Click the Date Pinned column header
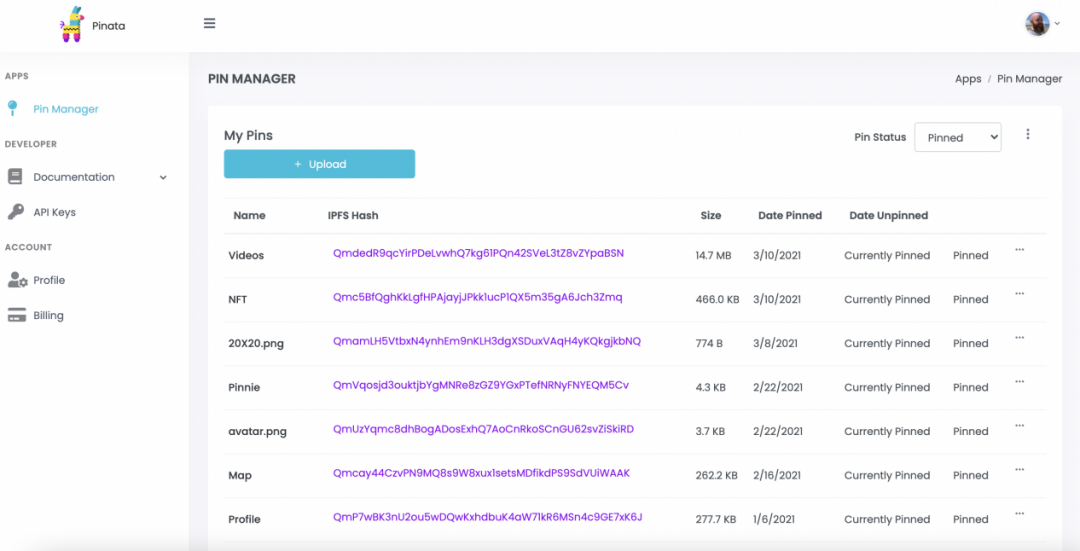 790,215
